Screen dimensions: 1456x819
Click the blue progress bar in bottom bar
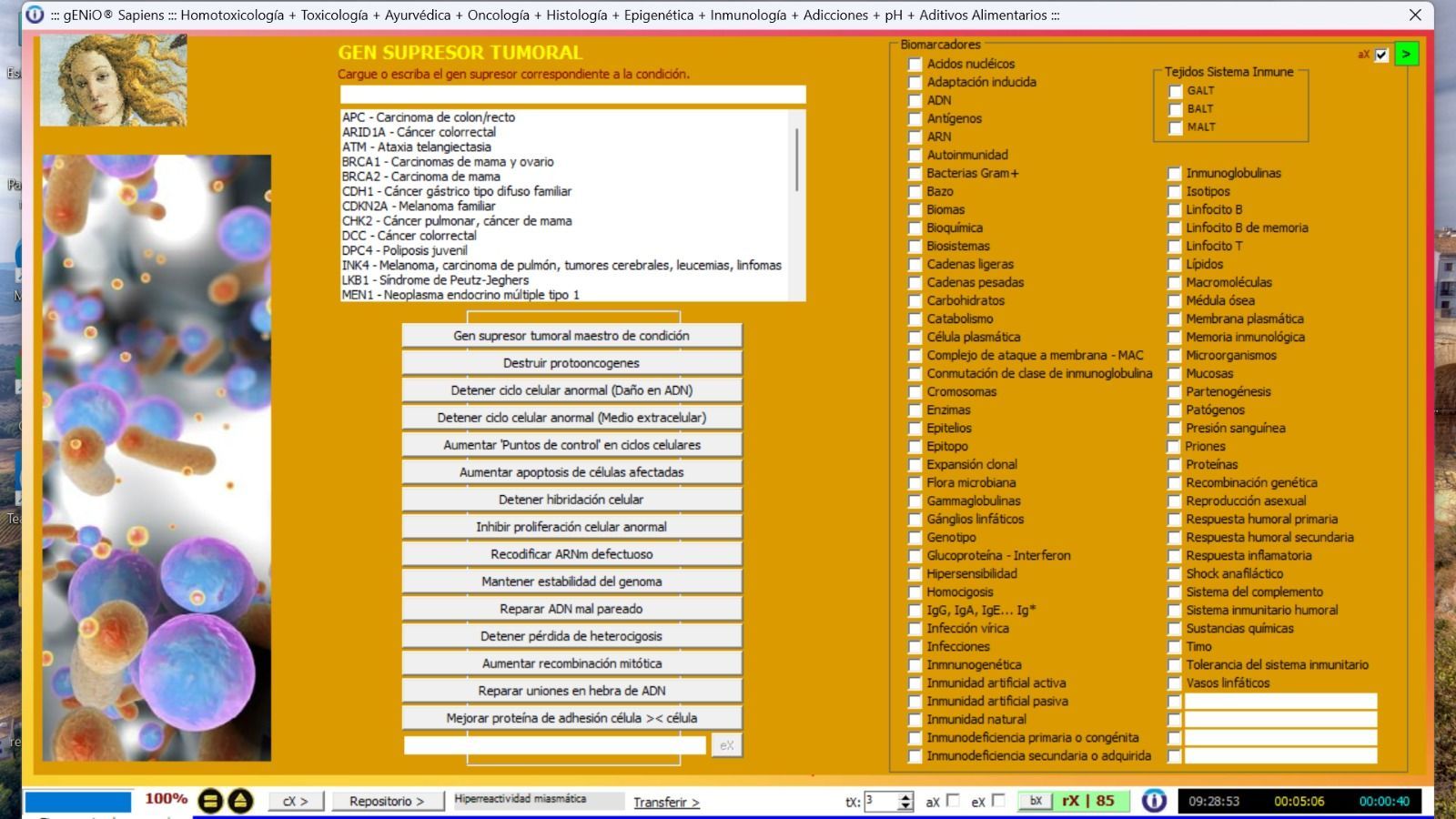77,802
